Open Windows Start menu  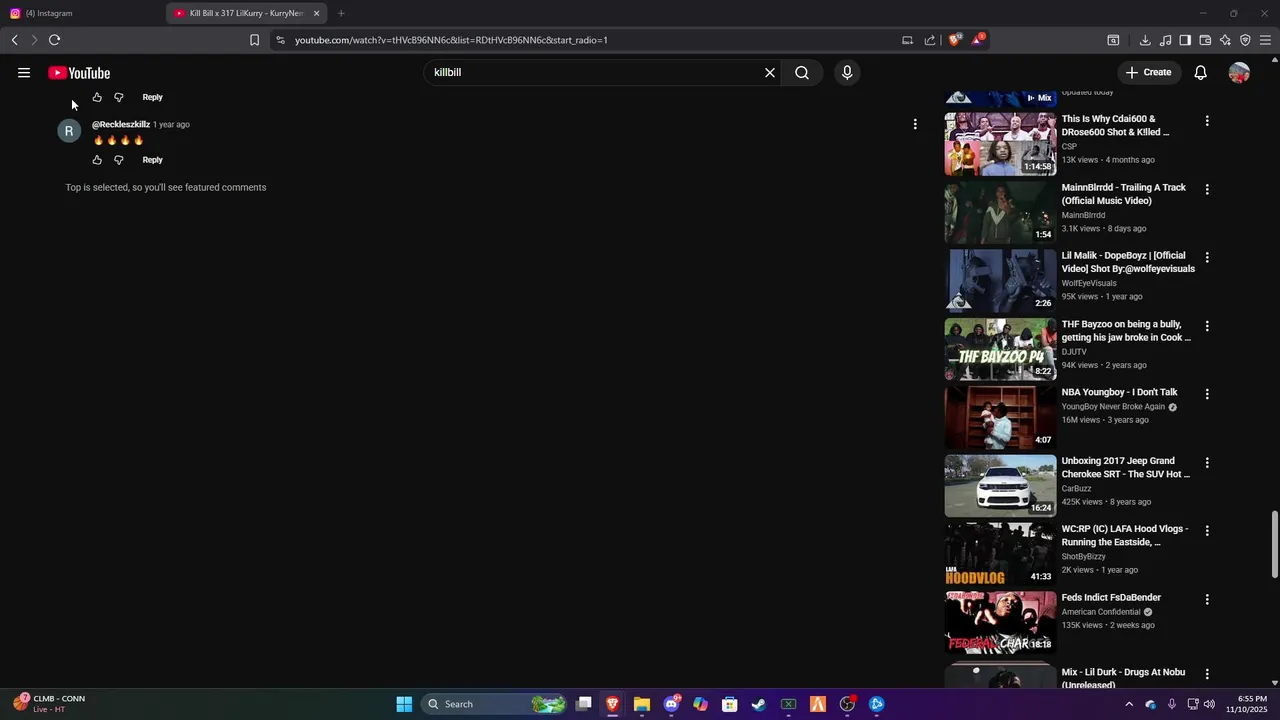[404, 704]
